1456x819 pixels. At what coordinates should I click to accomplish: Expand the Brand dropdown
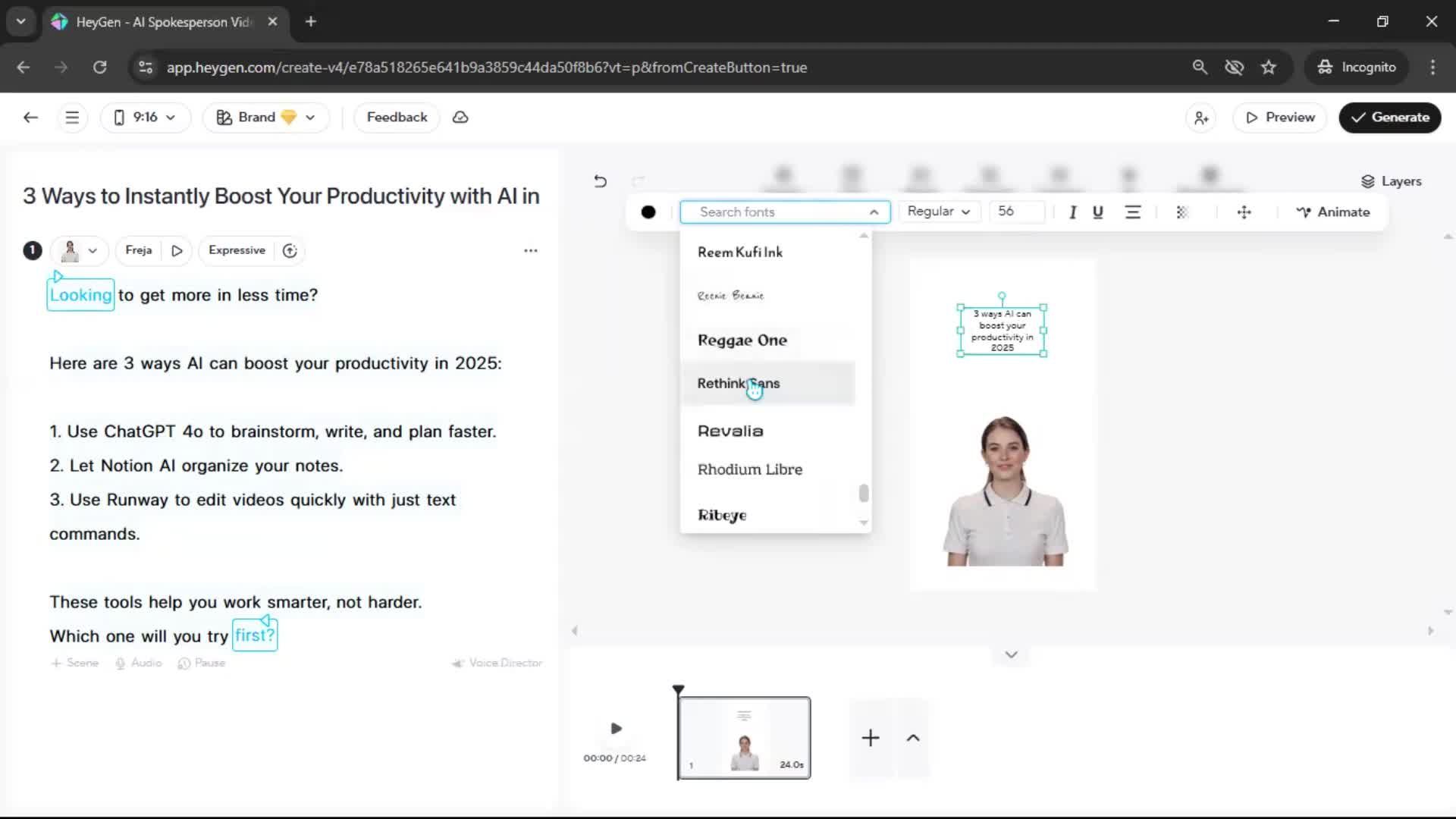click(x=265, y=118)
